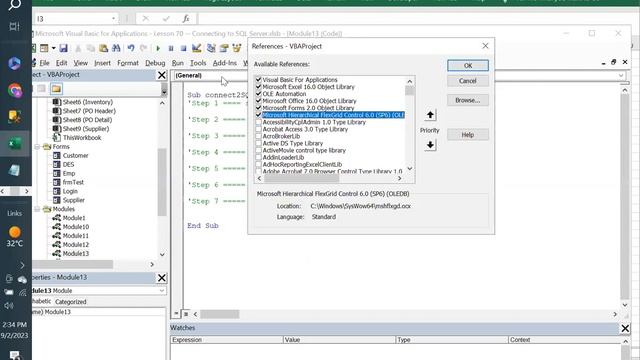The image size is (640, 360).
Task: Click the Reset stop icon
Action: point(184,49)
